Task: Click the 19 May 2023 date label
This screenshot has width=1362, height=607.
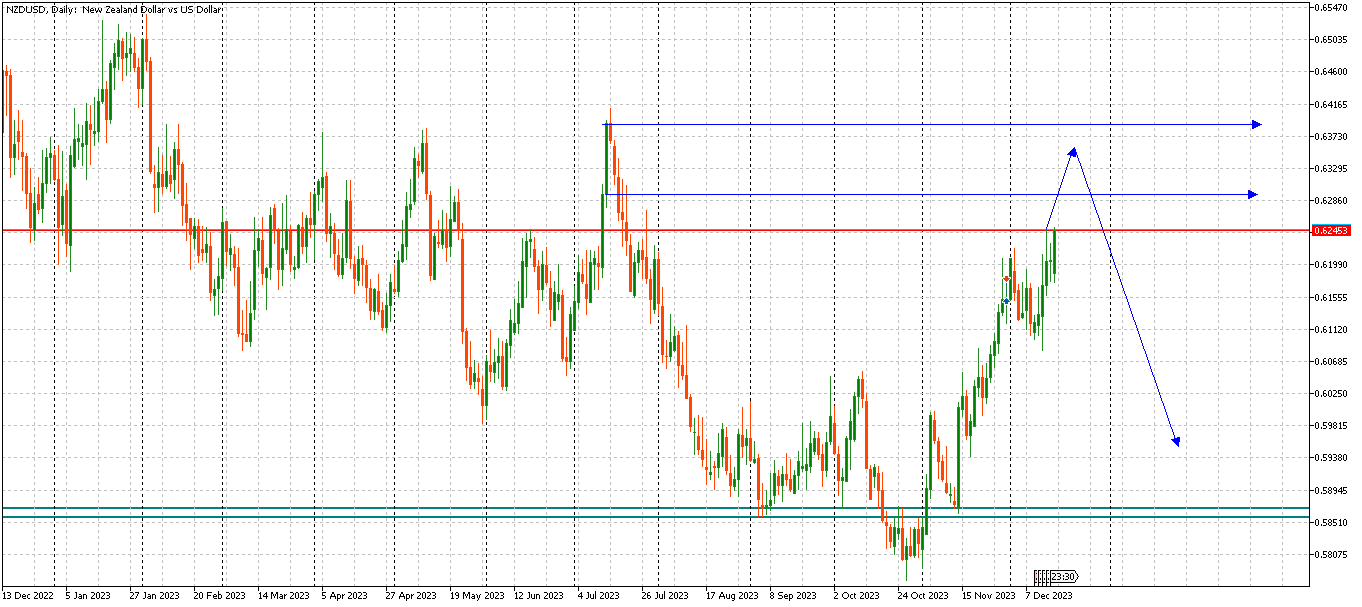Action: coord(475,595)
